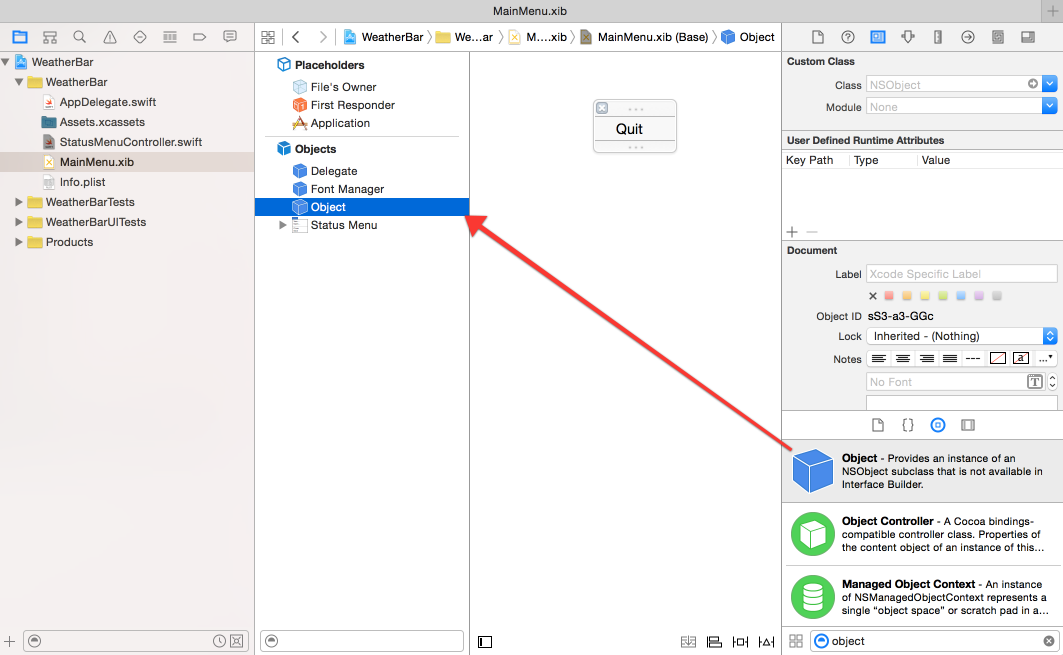Click the MainMenu.xib (Base) breadcrumb

tap(652, 37)
